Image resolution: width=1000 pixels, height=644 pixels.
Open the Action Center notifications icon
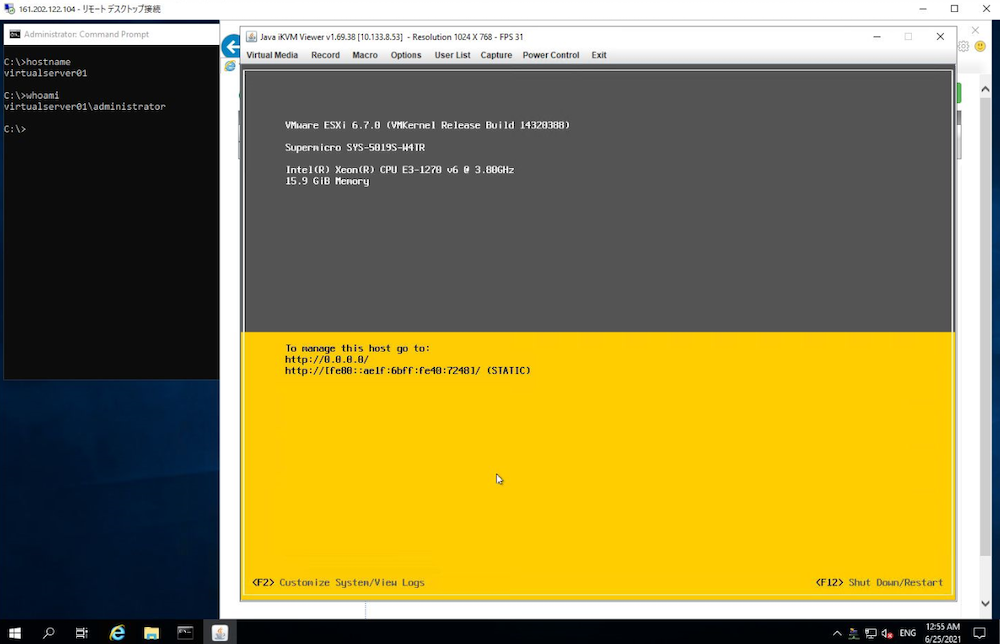pos(980,633)
